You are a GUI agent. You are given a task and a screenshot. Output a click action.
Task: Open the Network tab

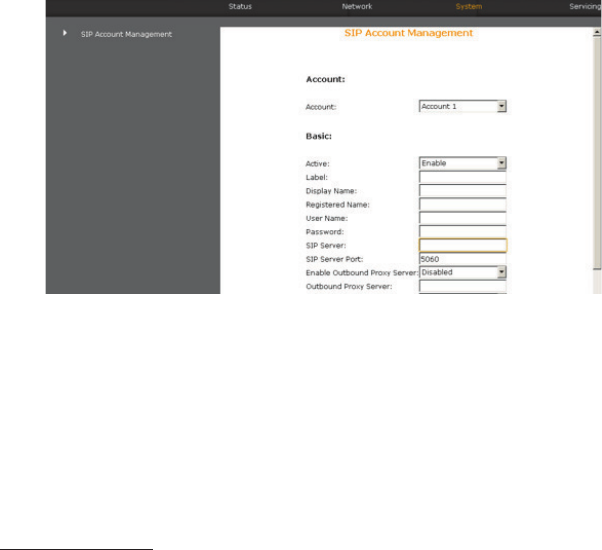[x=357, y=7]
